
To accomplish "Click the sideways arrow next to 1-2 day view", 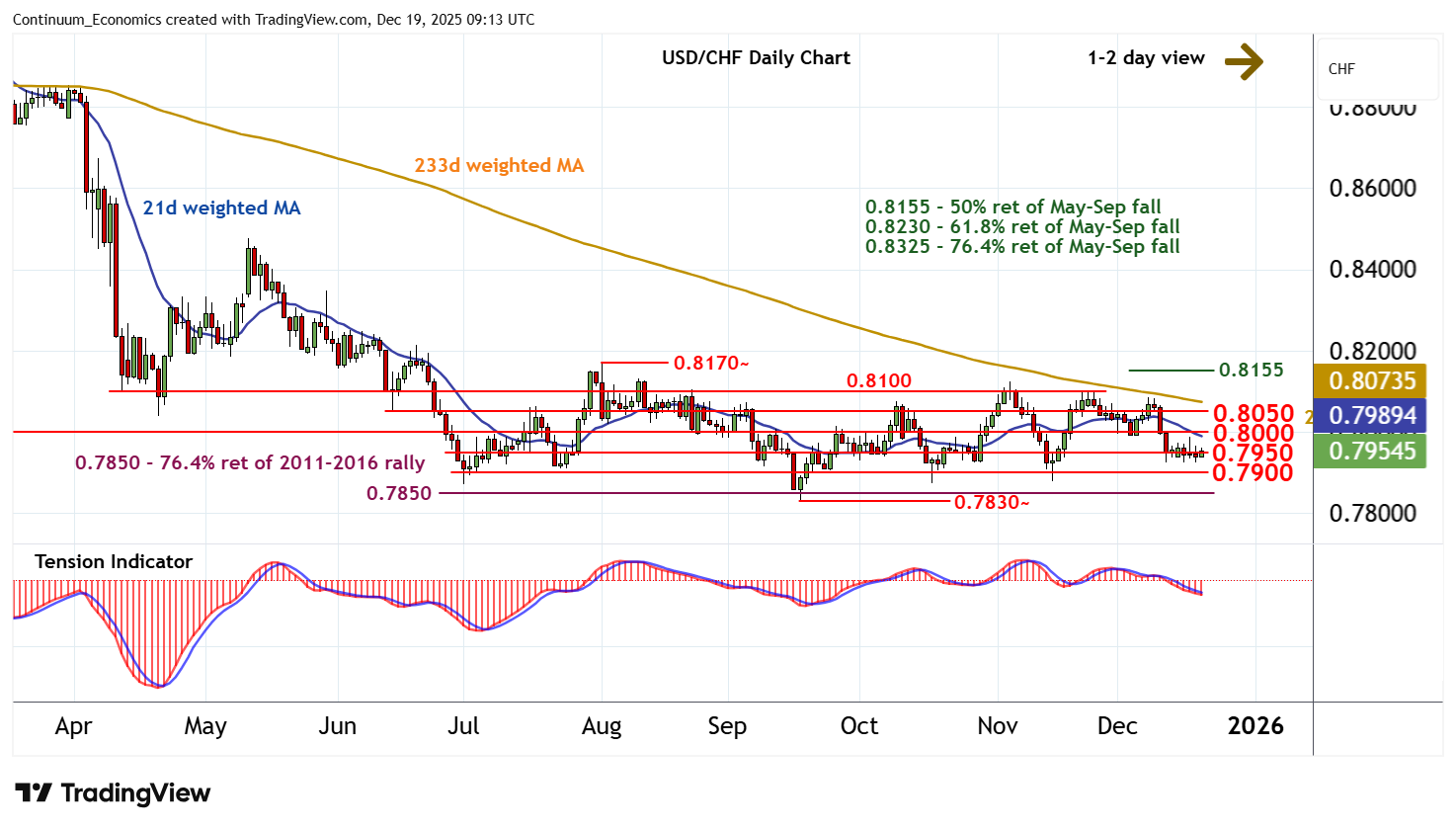I will tap(1244, 60).
